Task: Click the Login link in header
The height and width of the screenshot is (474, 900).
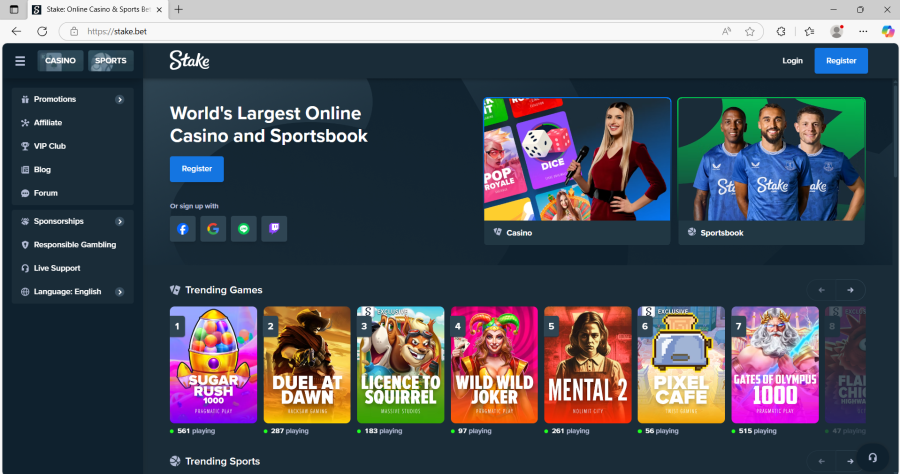Action: [x=792, y=61]
